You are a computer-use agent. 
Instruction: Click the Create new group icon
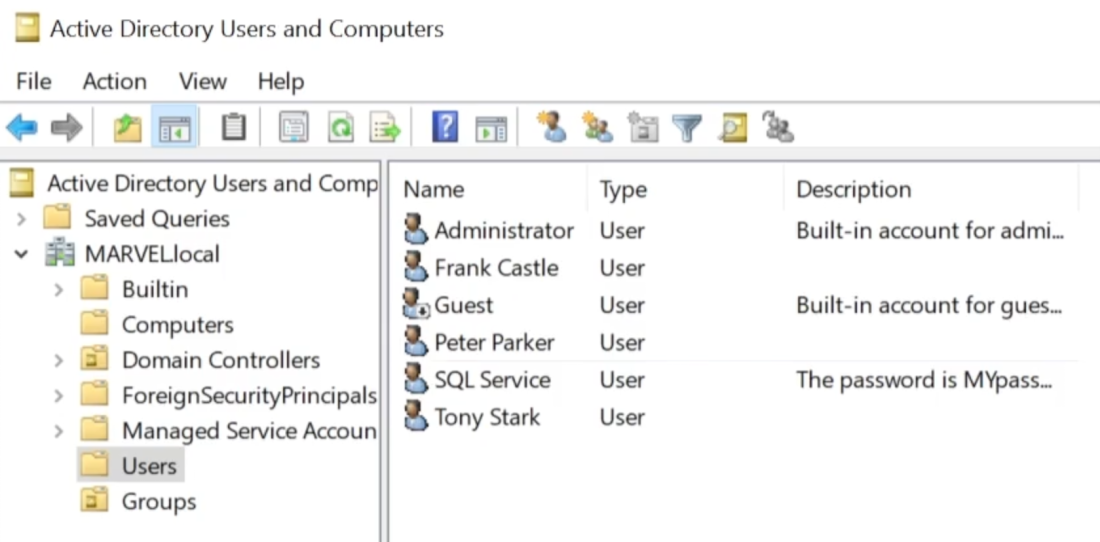pos(597,128)
